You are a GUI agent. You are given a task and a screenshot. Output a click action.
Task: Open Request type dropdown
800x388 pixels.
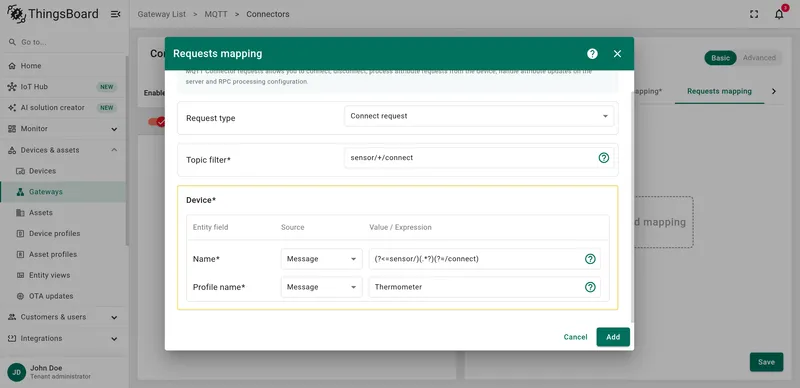[x=479, y=116]
